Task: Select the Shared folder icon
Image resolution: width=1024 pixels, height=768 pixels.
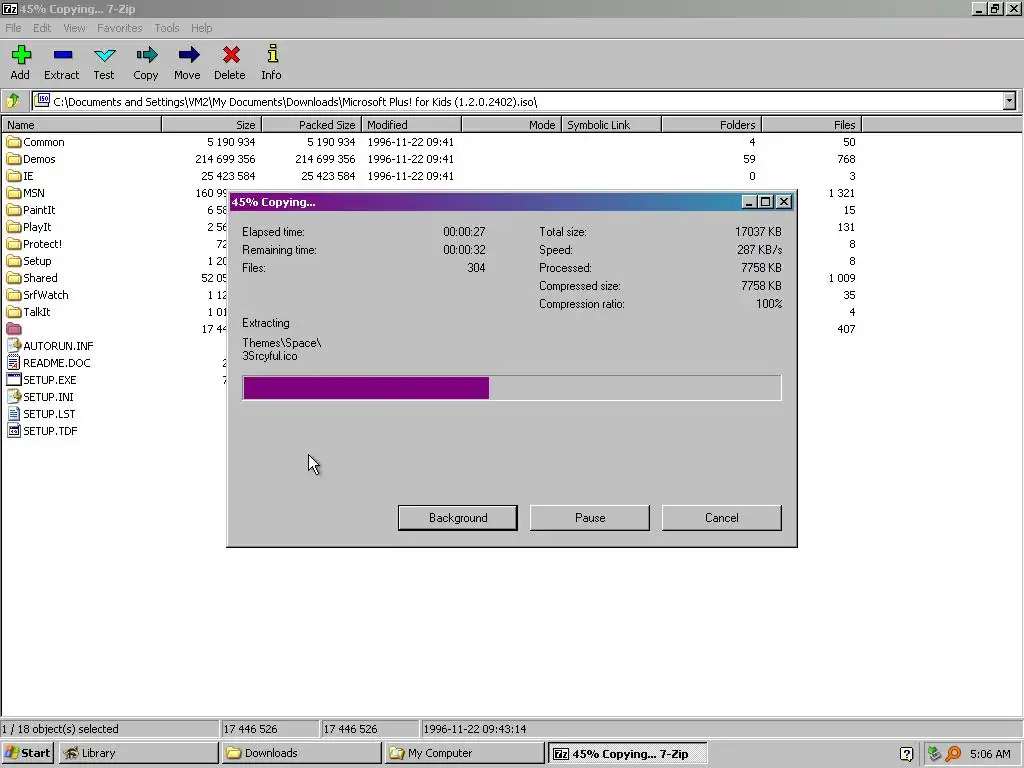Action: 14,278
